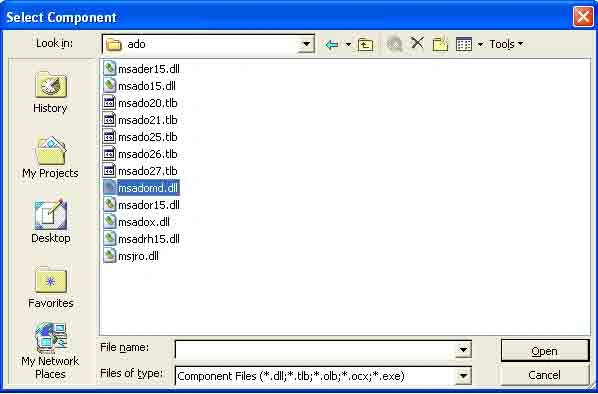Click the ado folder icon in Look in
This screenshot has width=598, height=394.
coord(114,45)
